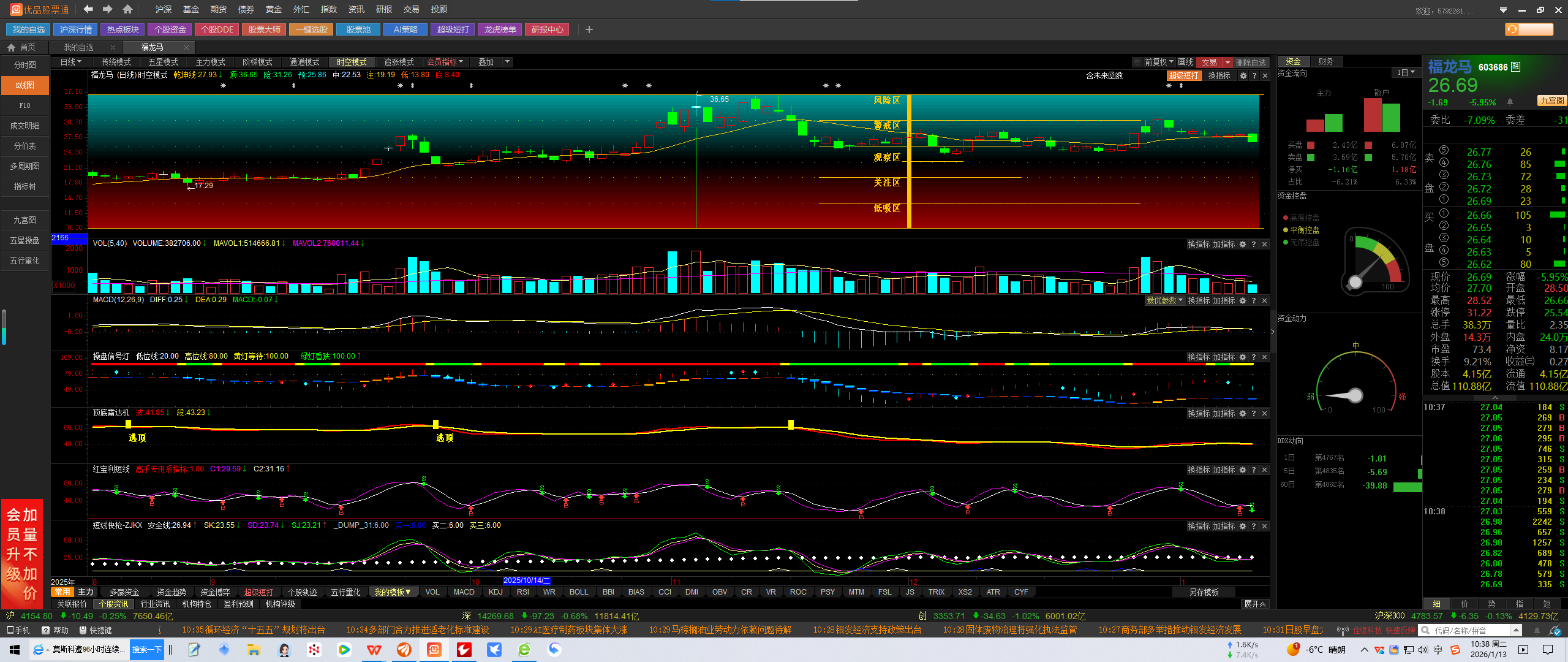Image resolution: width=1568 pixels, height=662 pixels.
Task: Click the price alert bell icon
Action: pos(1510,102)
